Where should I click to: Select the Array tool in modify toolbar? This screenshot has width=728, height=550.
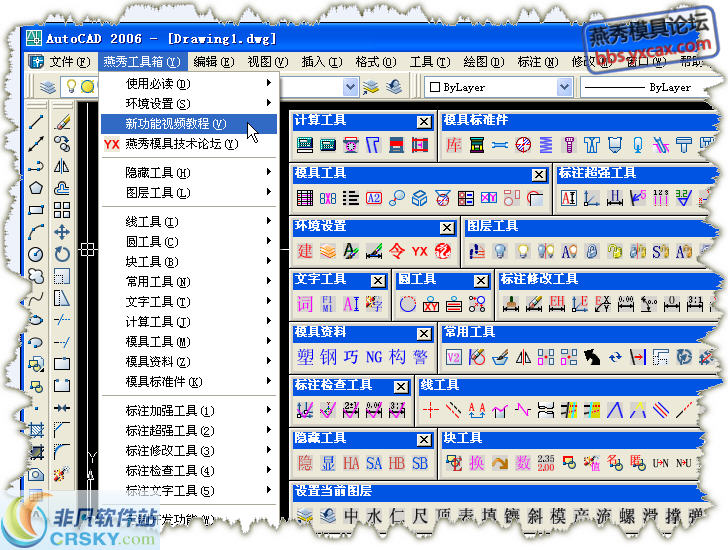point(62,210)
